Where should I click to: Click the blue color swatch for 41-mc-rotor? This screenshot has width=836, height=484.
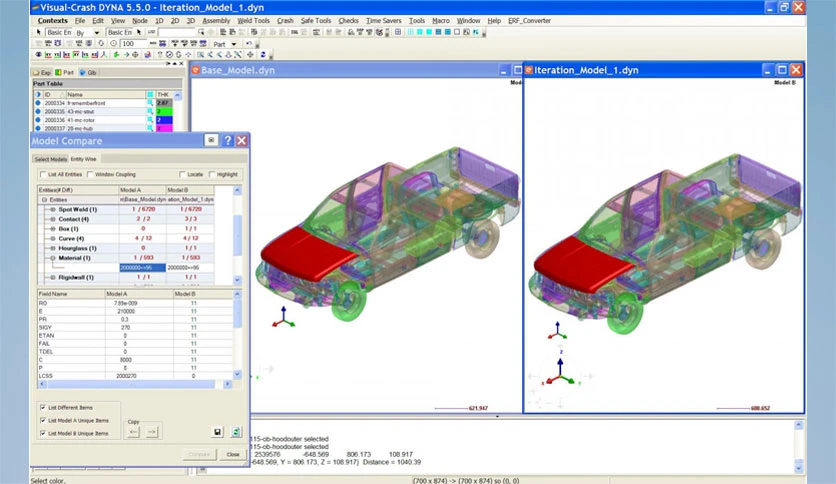[x=164, y=120]
